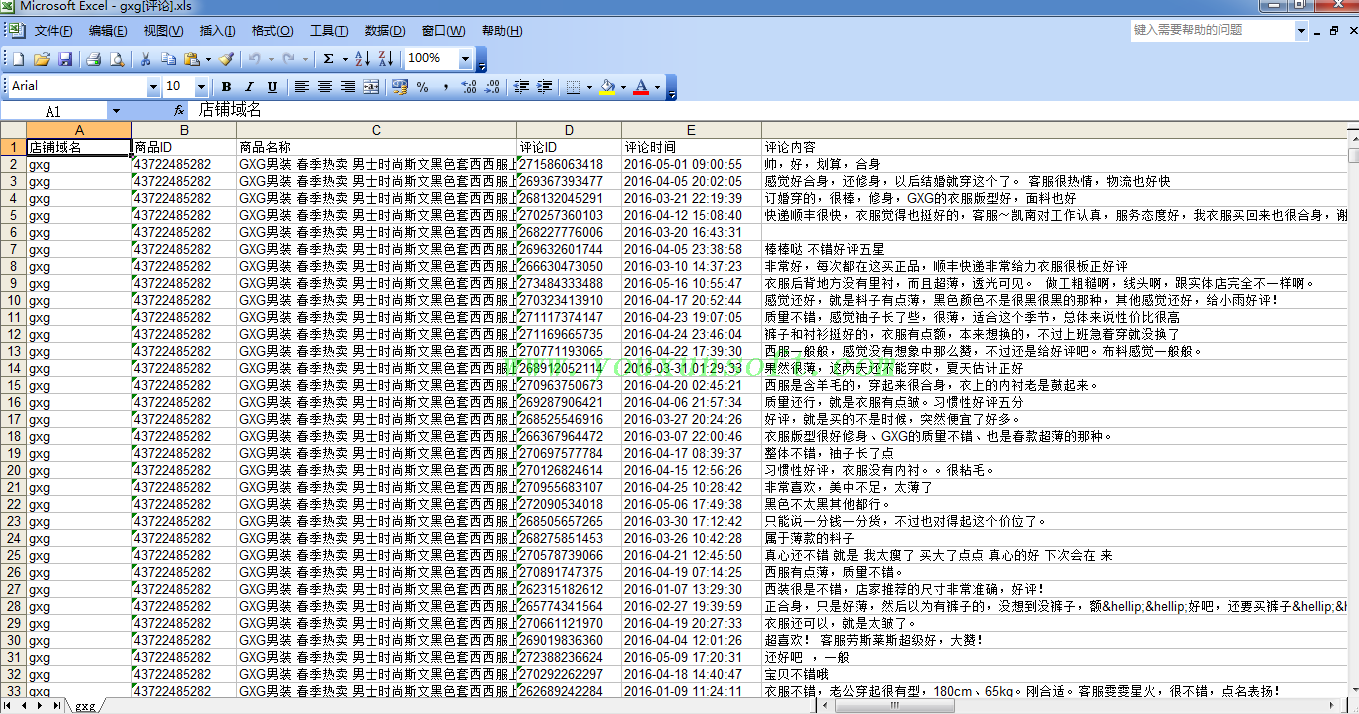Open the 插入(I) menu
The width and height of the screenshot is (1359, 714).
click(x=218, y=31)
